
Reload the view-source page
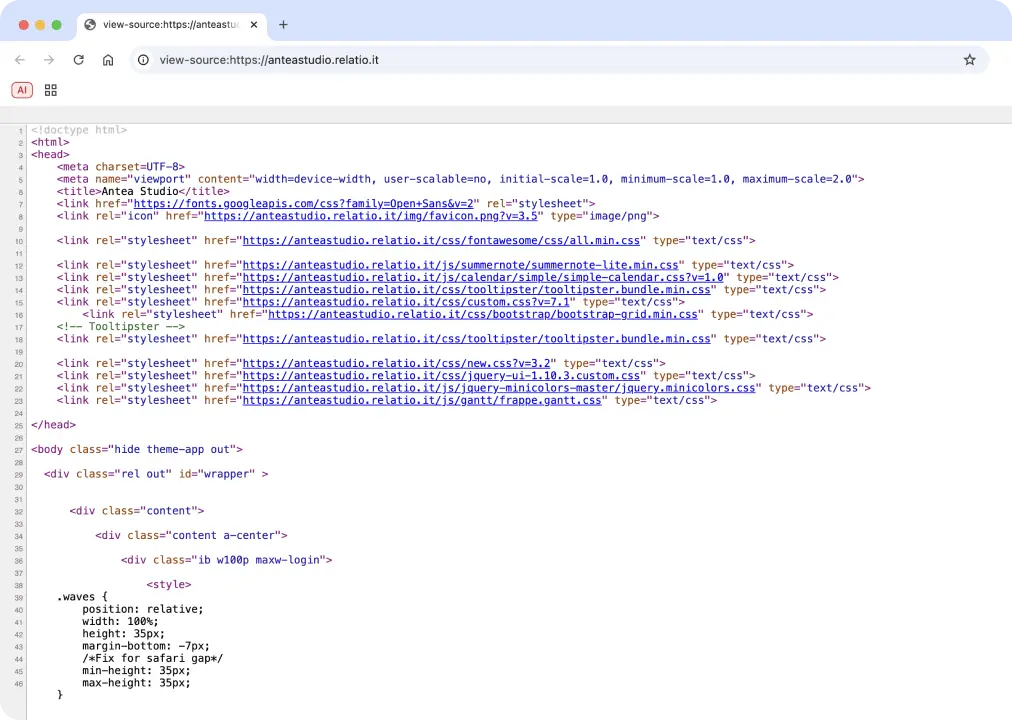point(79,60)
